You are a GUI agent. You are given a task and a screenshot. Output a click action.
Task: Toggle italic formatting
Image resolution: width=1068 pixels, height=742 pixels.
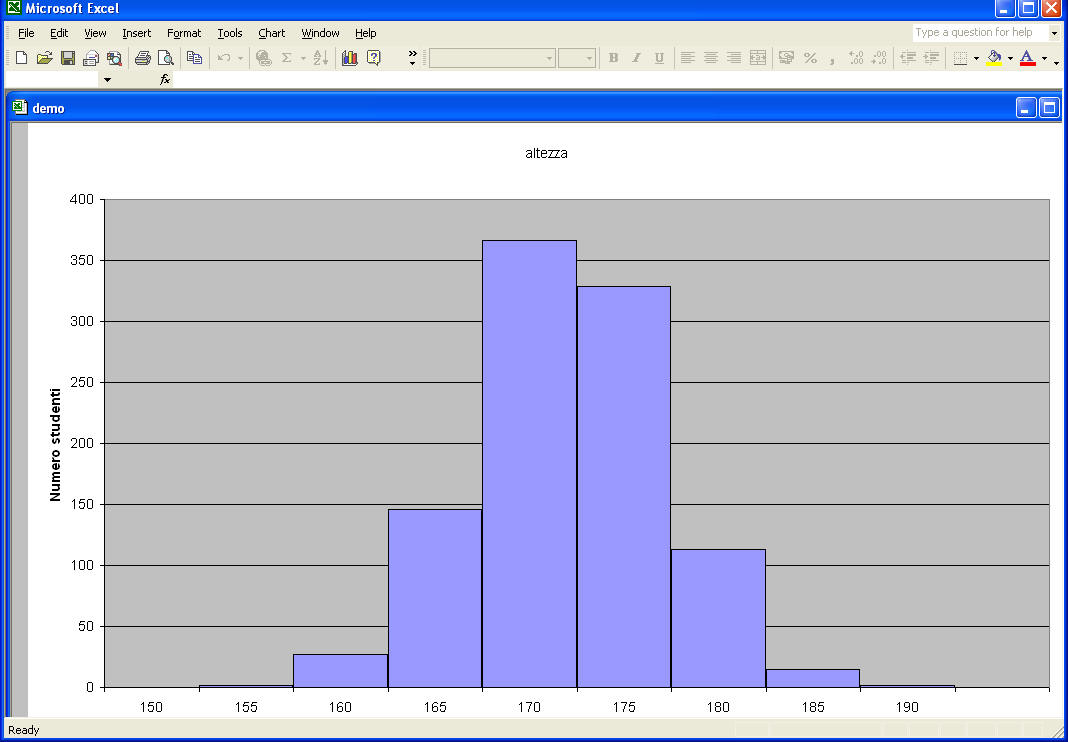635,58
